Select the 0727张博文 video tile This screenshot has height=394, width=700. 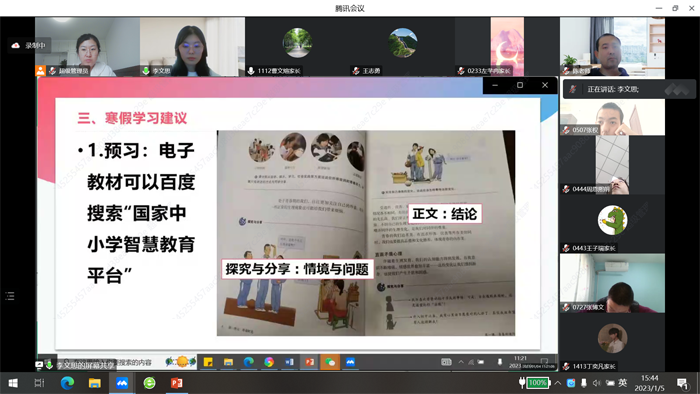(612, 283)
